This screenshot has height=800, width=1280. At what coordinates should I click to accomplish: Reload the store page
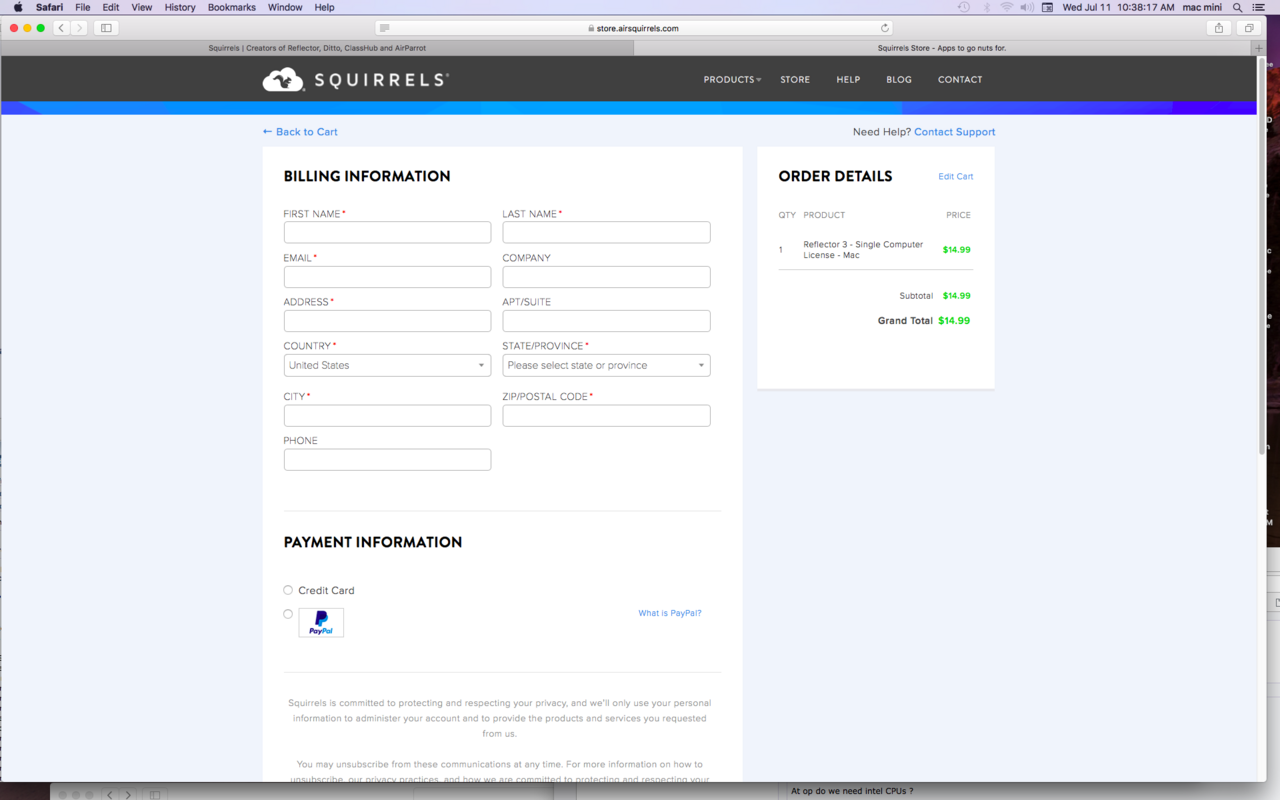tap(885, 28)
